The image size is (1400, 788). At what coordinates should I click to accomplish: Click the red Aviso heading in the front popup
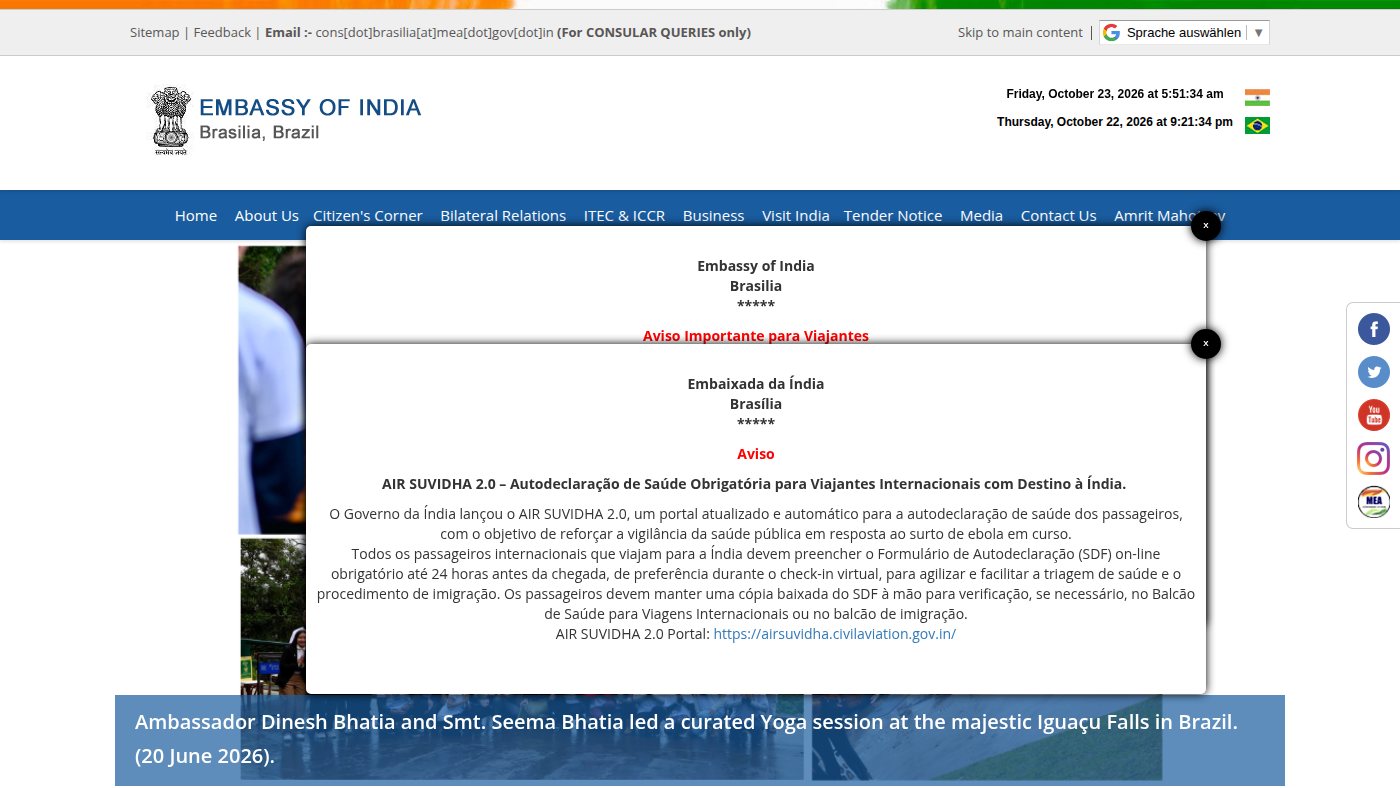pos(756,454)
